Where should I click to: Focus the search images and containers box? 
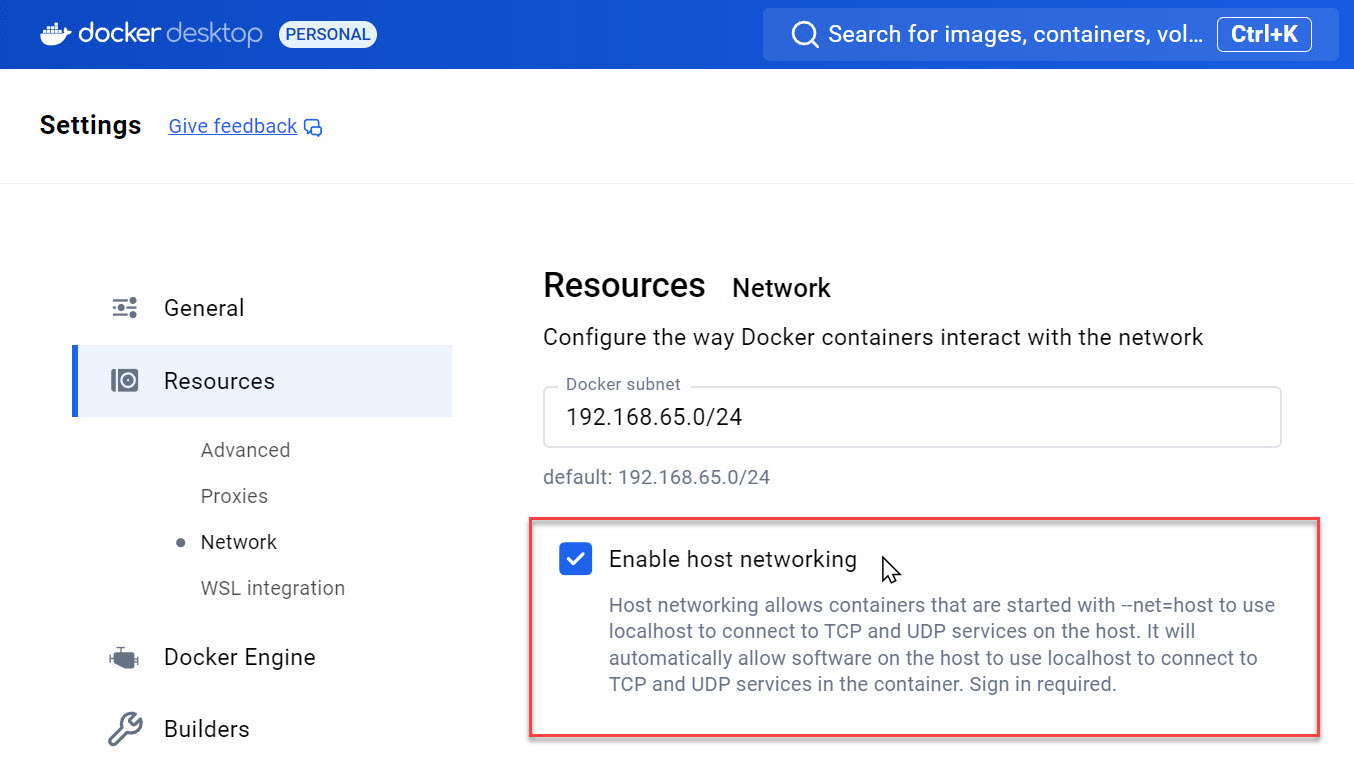coord(1051,35)
